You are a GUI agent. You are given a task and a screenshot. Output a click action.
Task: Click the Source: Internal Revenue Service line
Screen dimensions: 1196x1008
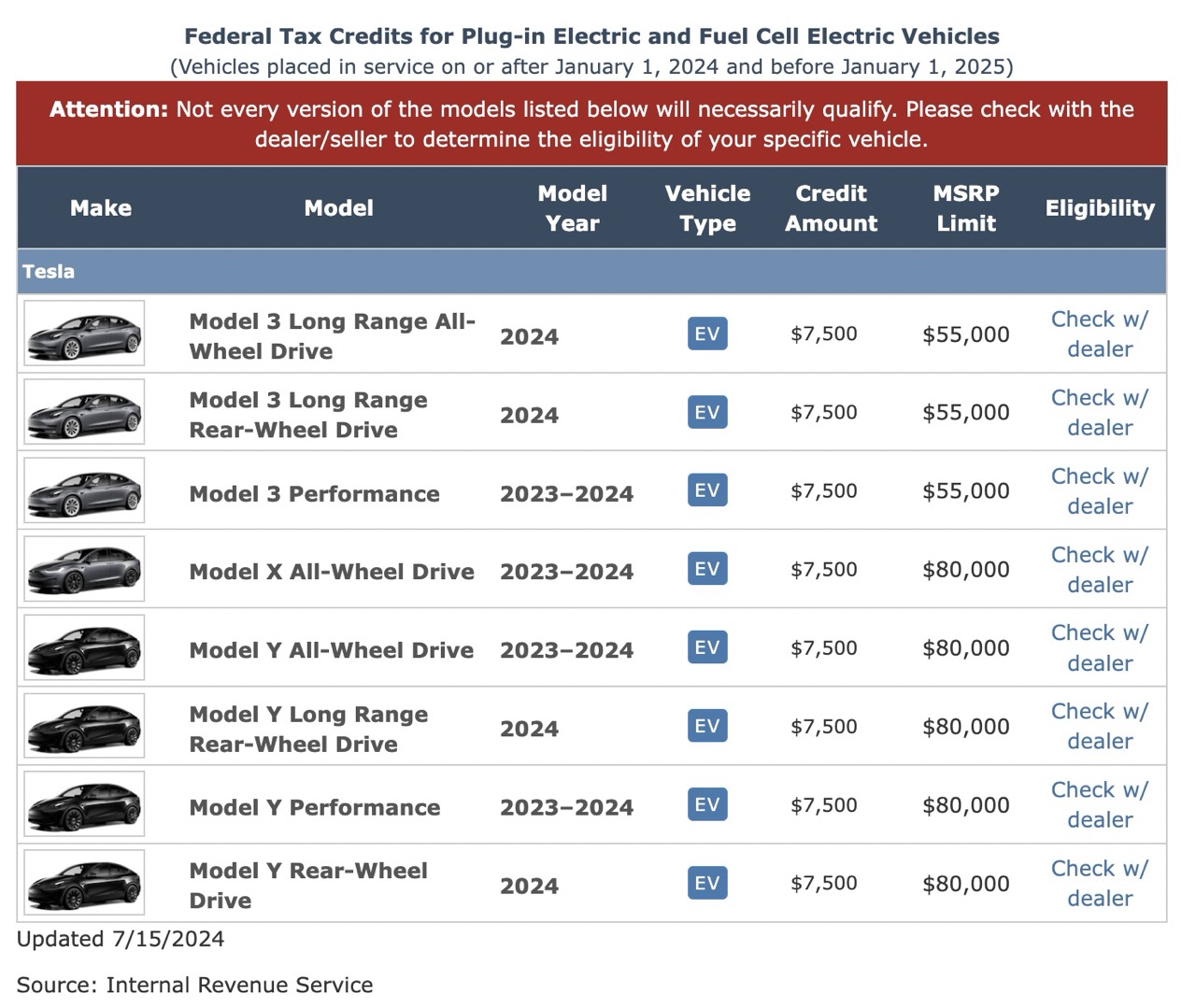[194, 985]
